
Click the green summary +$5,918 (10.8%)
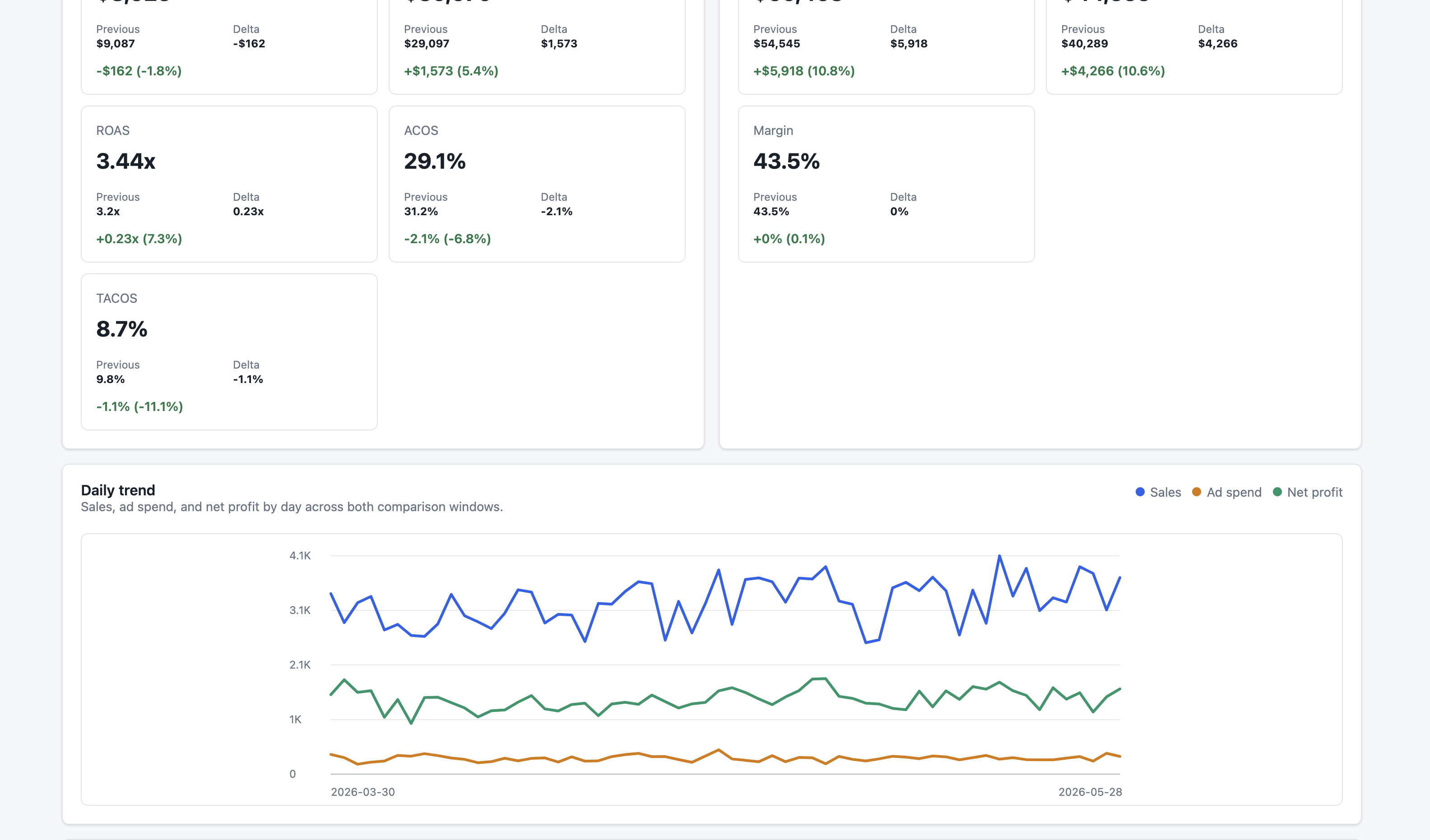click(x=804, y=71)
